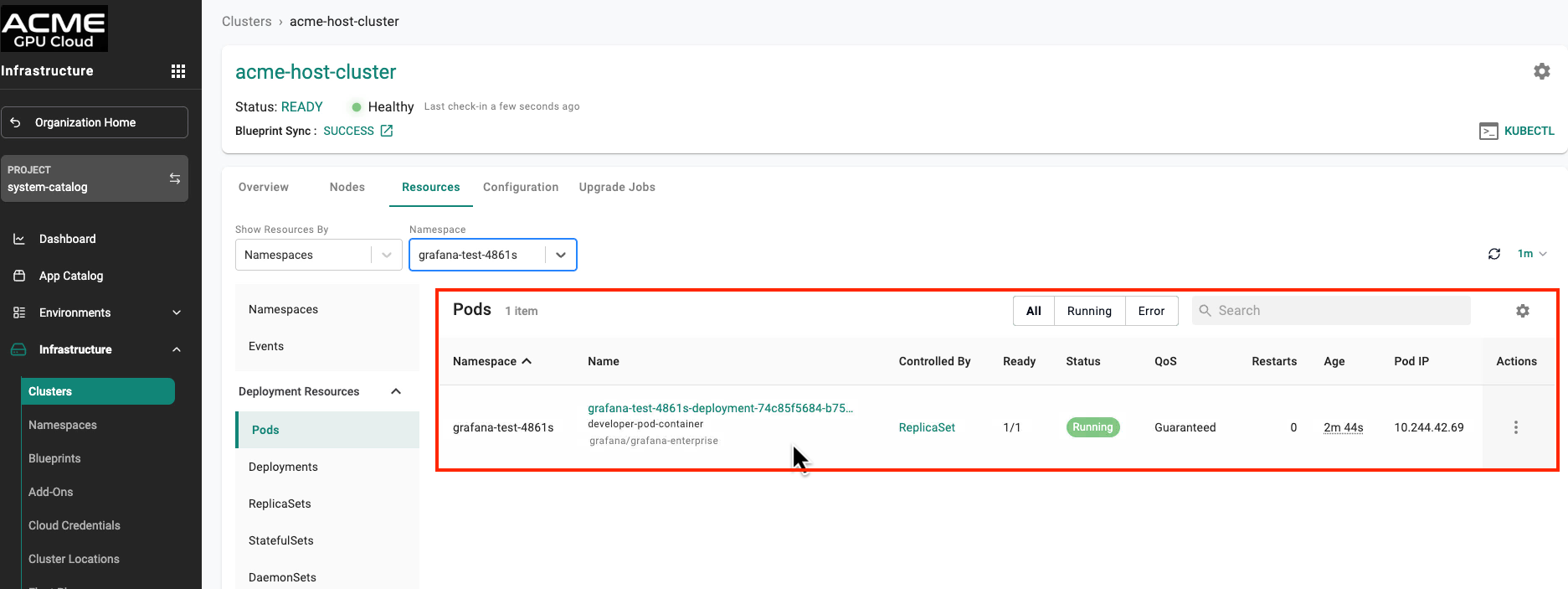Click the cluster settings gear icon

pos(1541,71)
